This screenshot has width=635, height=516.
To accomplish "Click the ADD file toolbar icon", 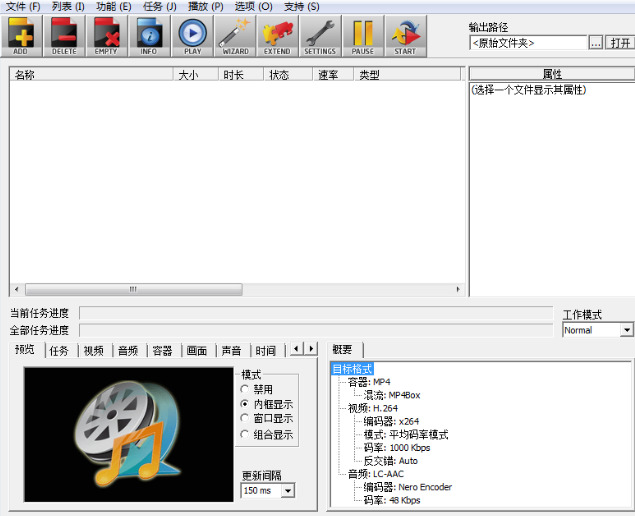I will 21,36.
